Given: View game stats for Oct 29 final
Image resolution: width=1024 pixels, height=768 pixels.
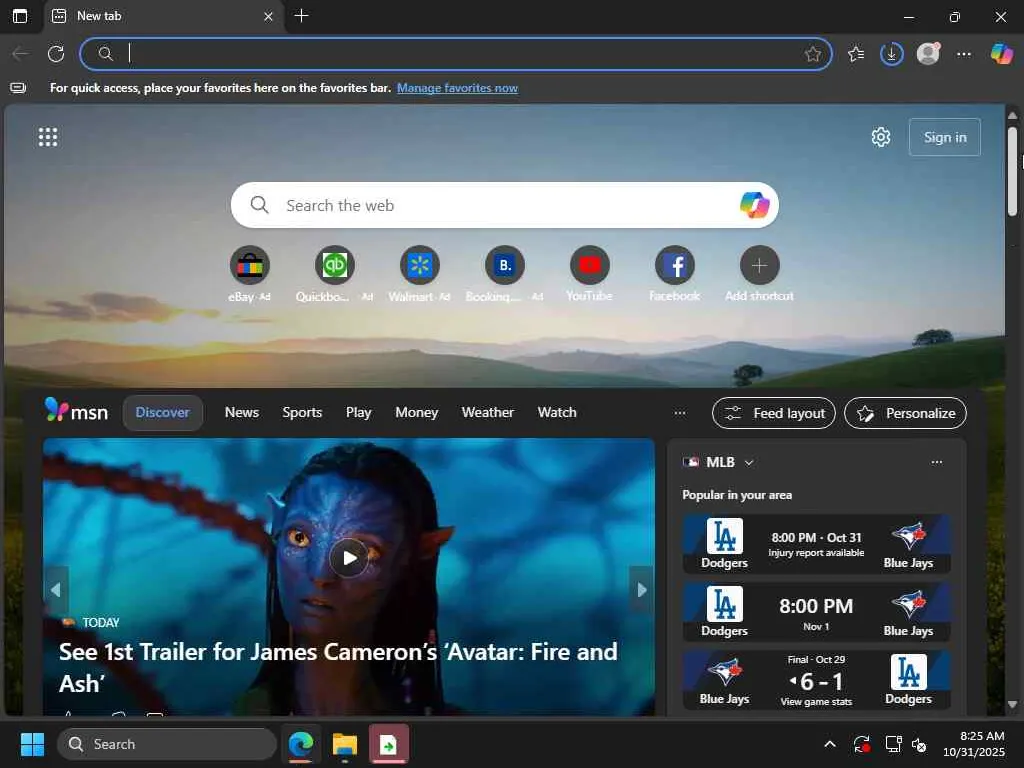Looking at the screenshot, I should pyautogui.click(x=816, y=701).
